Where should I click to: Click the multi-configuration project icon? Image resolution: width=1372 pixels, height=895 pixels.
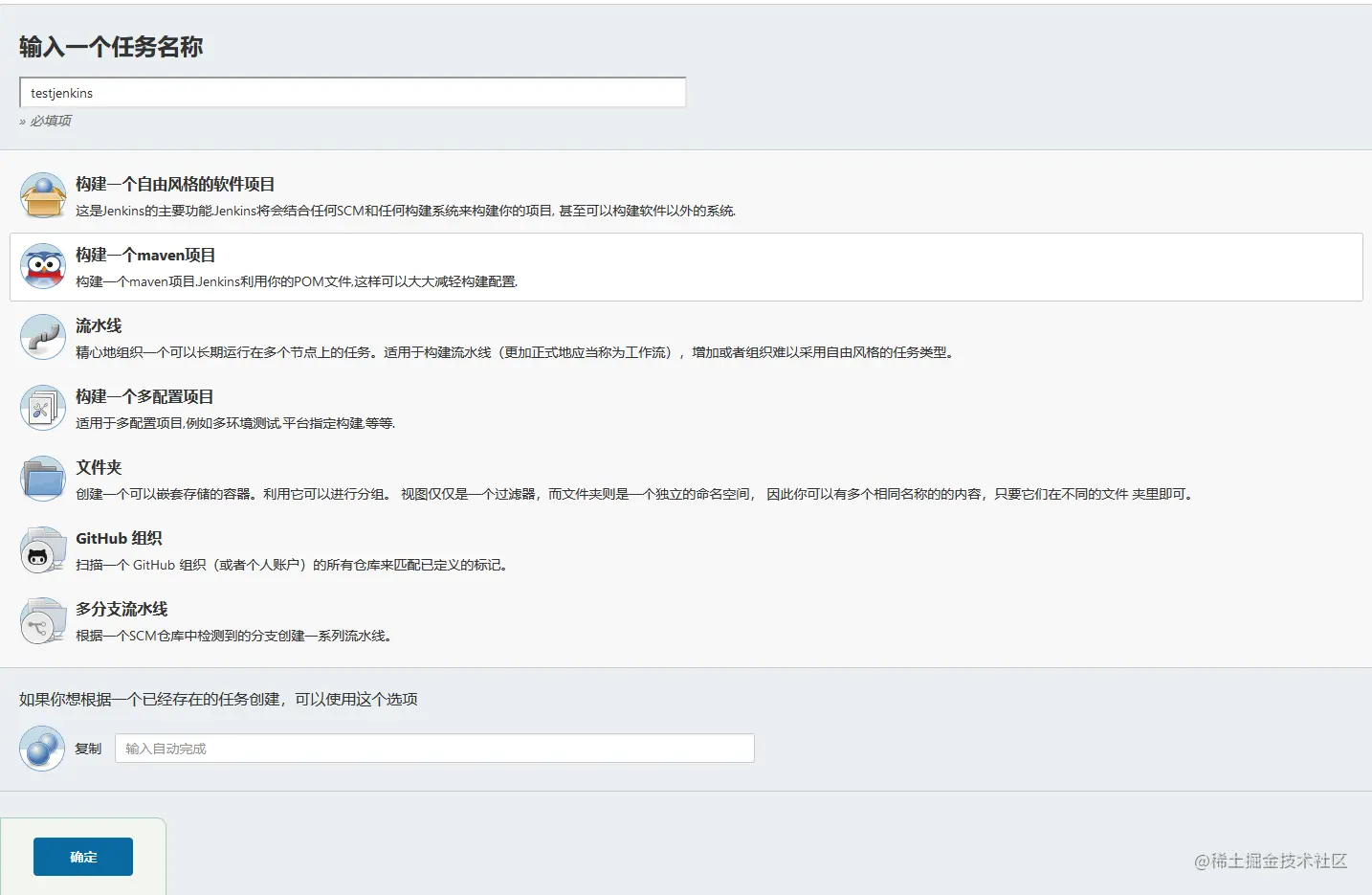(43, 409)
